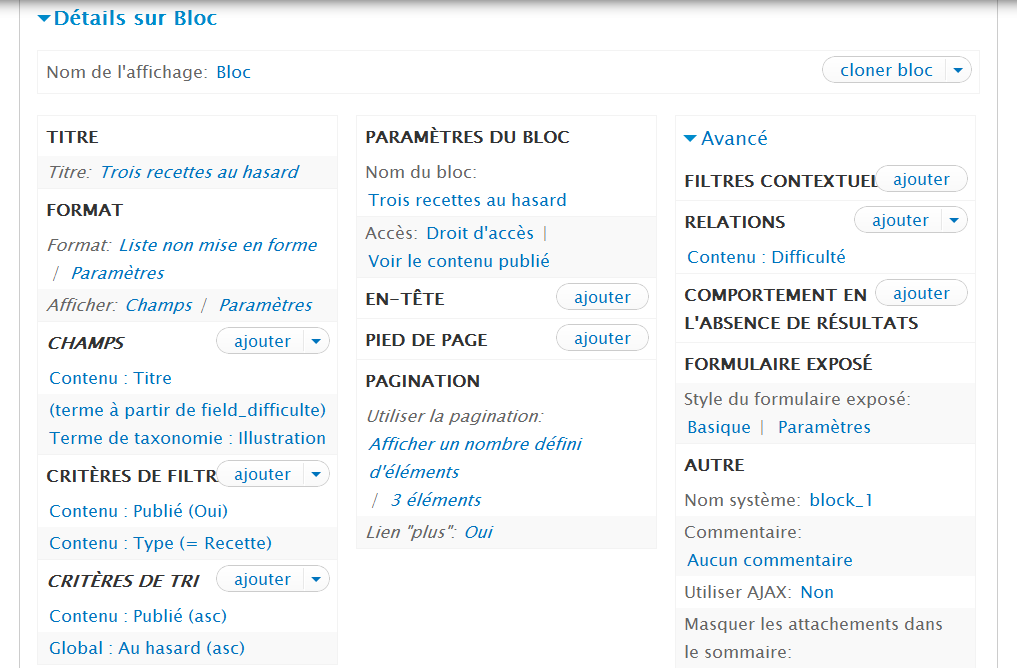The height and width of the screenshot is (668, 1017).
Task: Edit the title Trois recettes au hasard
Action: 199,172
